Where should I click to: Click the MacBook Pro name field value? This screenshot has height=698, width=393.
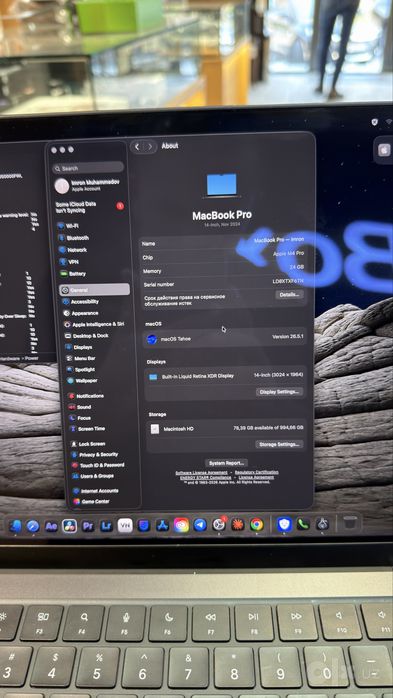(279, 239)
